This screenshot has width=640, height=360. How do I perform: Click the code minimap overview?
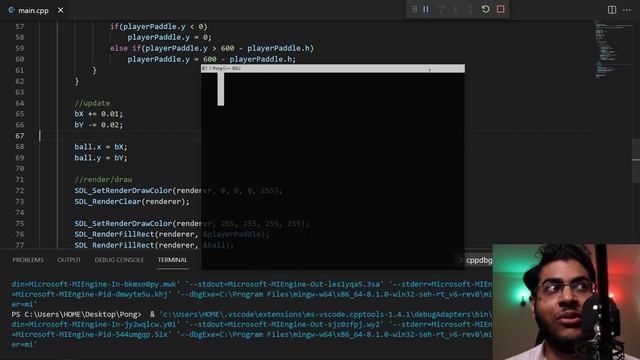612,49
